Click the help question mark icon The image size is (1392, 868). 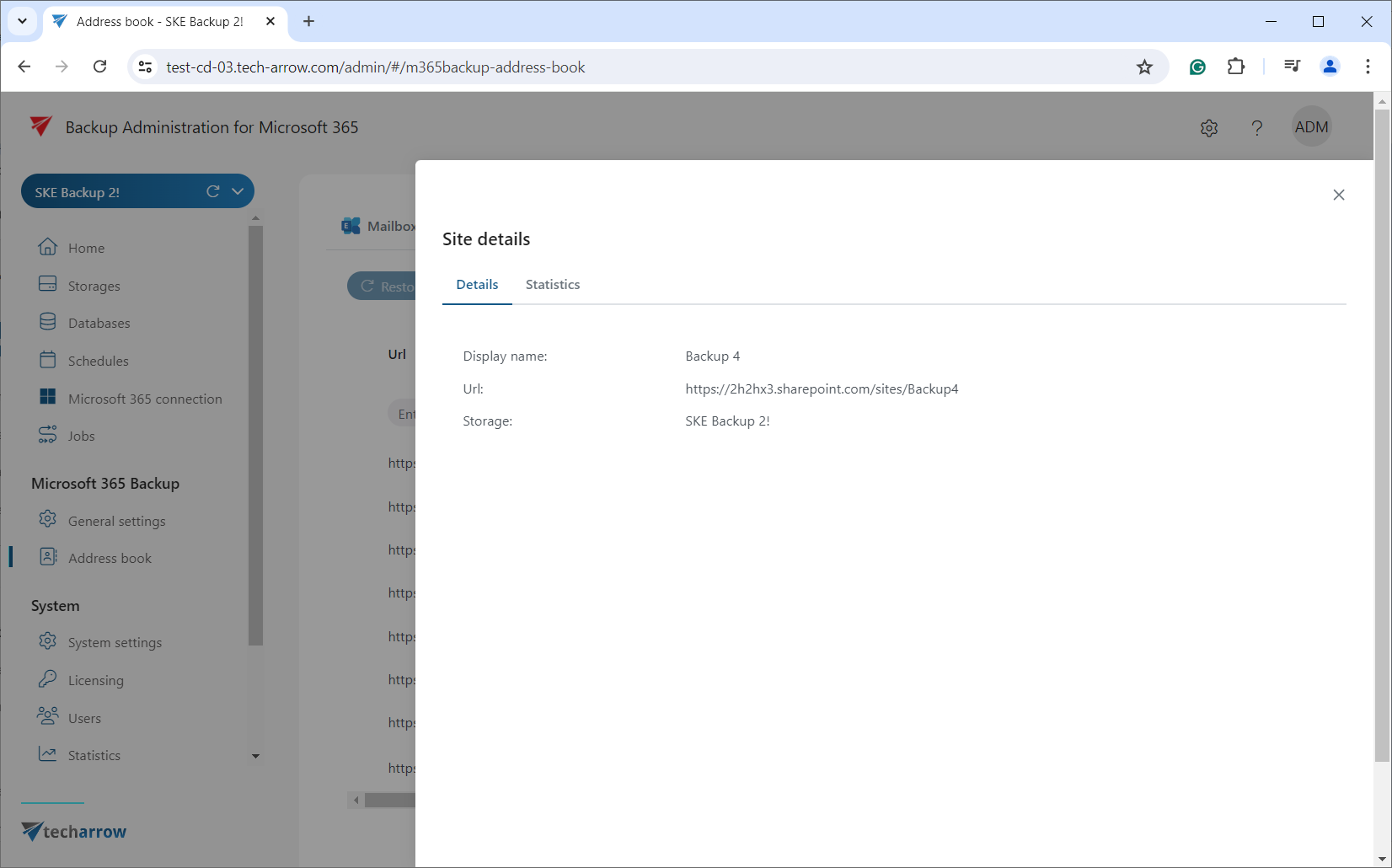click(x=1256, y=128)
